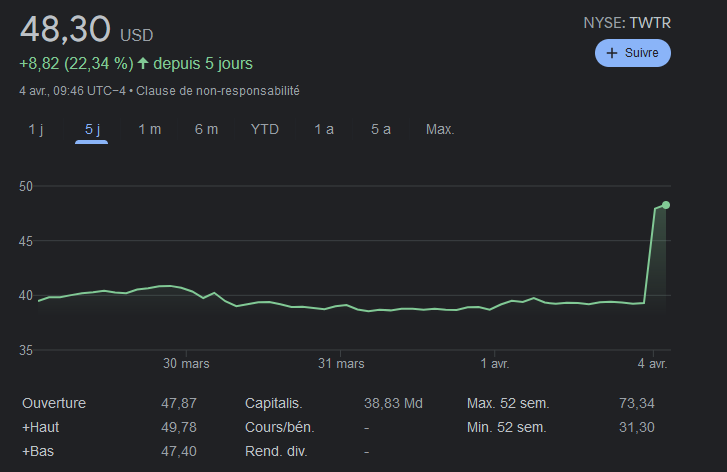Click the green upward arrow icon
Viewport: 727px width, 472px height.
143,64
